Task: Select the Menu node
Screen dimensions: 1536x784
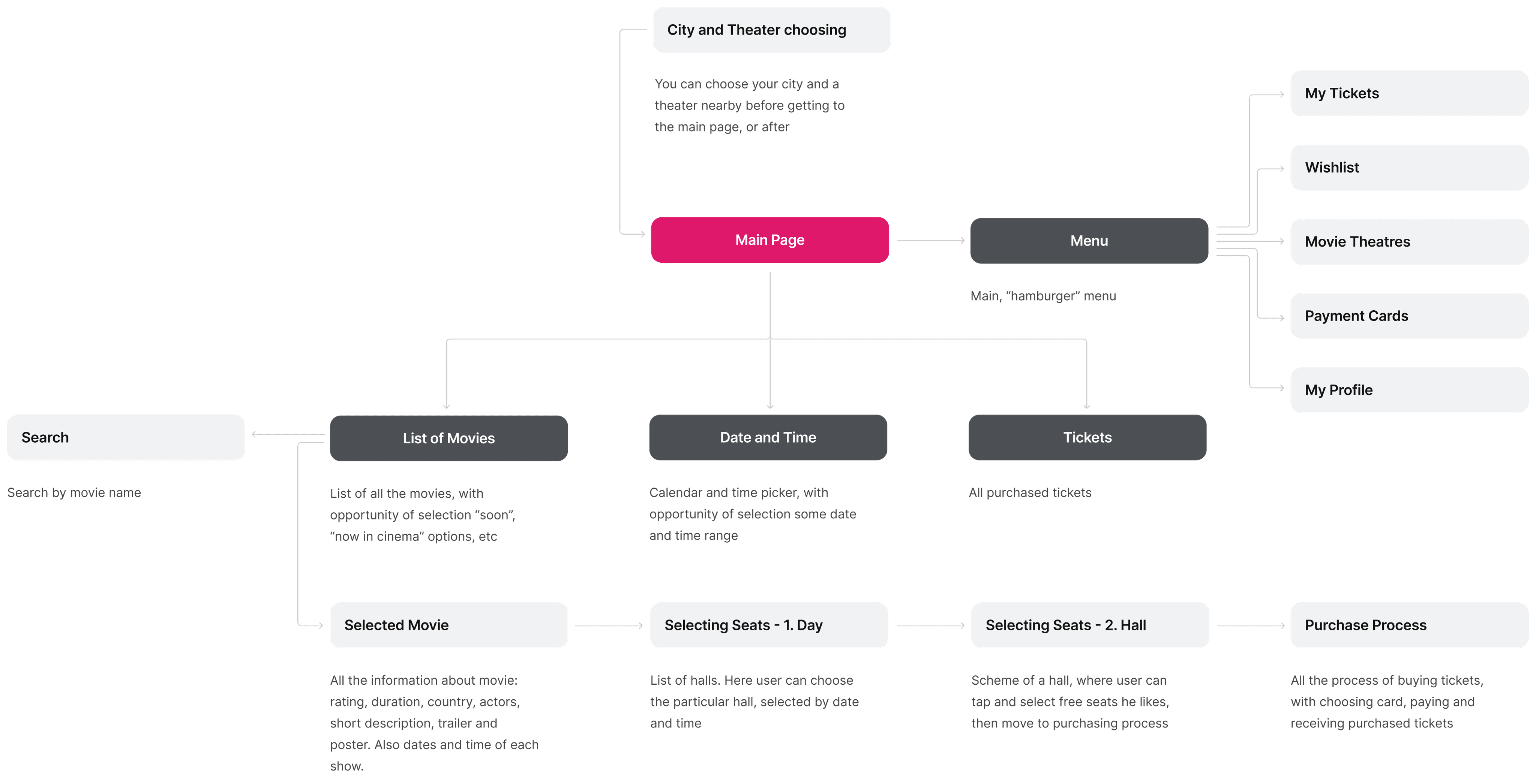Action: point(1088,240)
